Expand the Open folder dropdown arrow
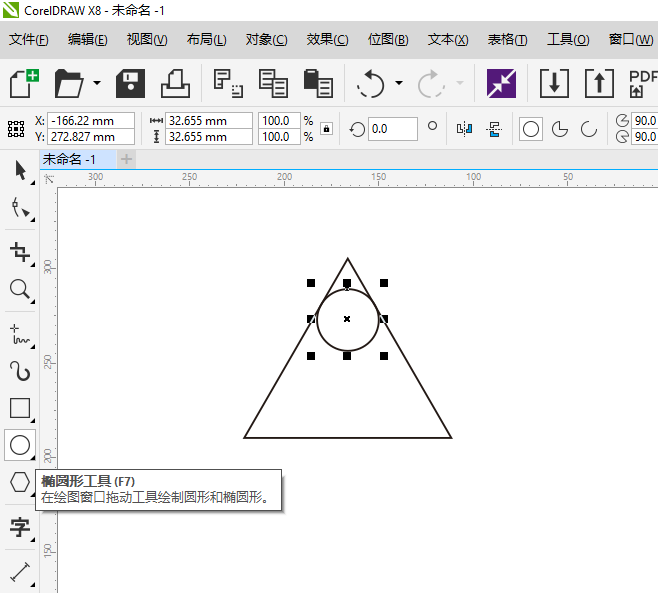This screenshot has height=593, width=658. (x=97, y=83)
